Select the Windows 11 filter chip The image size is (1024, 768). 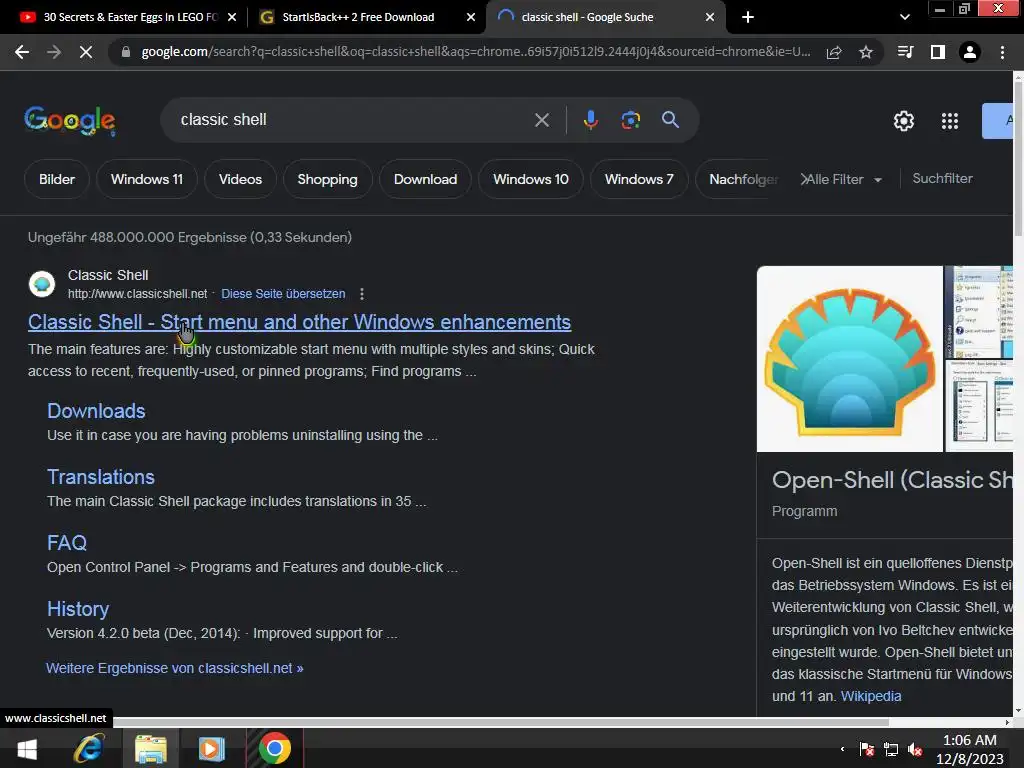tap(147, 179)
